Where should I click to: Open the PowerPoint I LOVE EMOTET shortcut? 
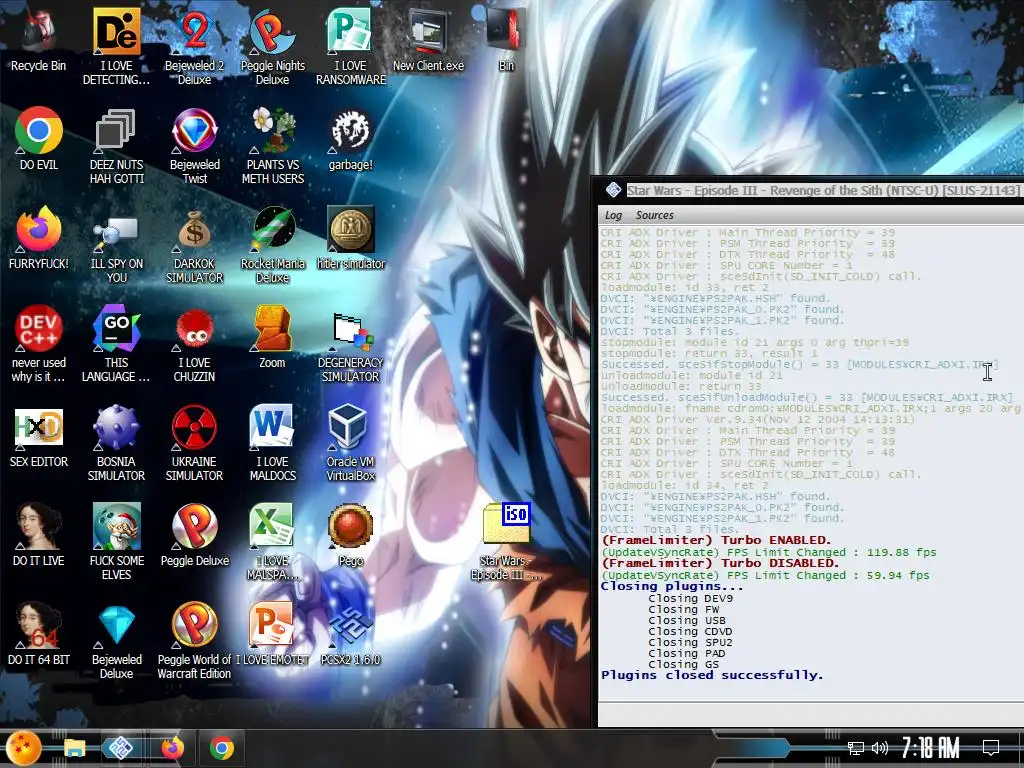(272, 633)
